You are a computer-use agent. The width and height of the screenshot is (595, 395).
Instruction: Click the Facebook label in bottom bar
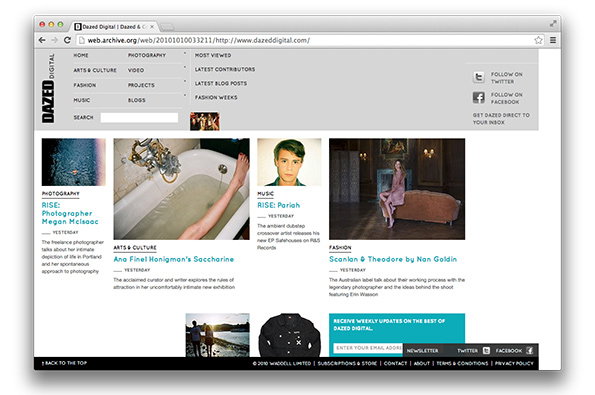(508, 351)
